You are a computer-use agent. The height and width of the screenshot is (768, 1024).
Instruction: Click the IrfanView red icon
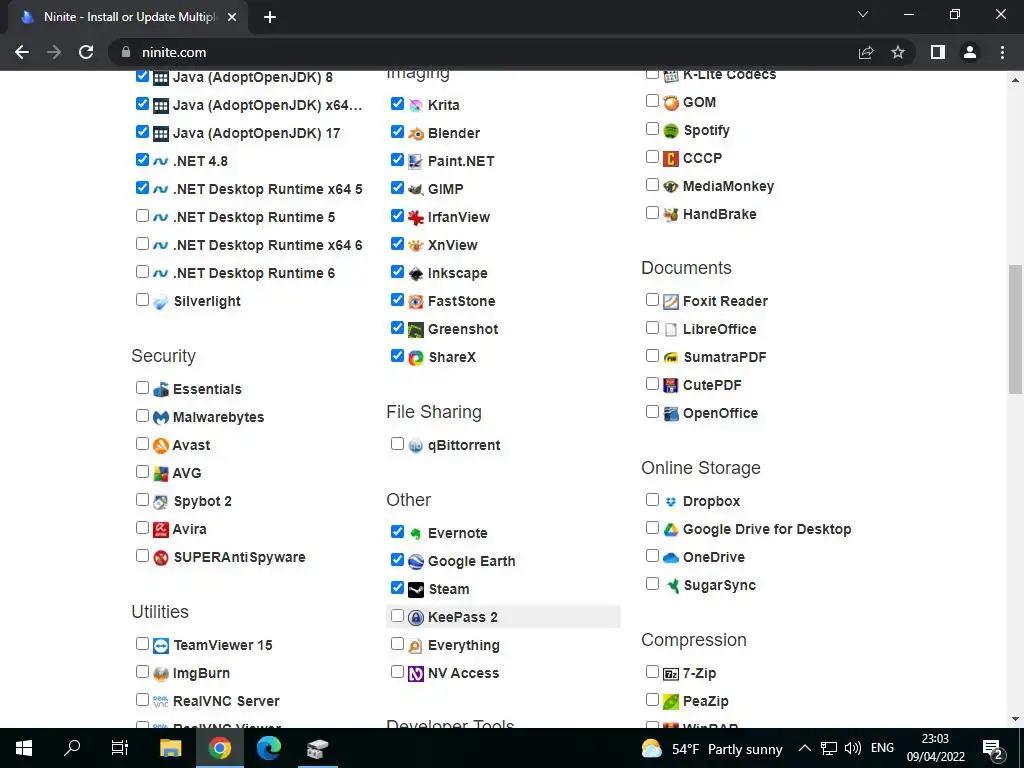coord(415,217)
